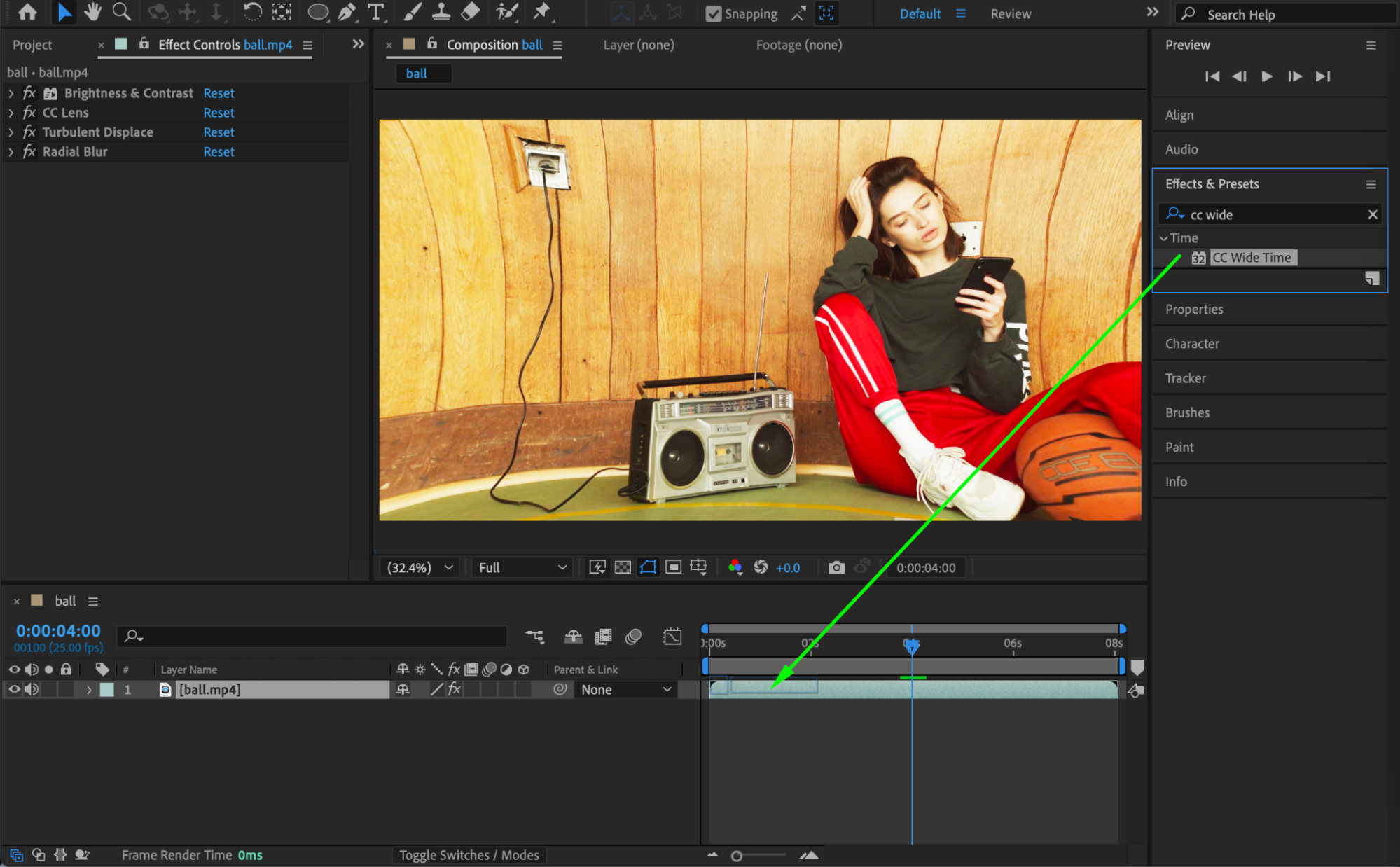Select the Hand tool
Screen dimensions: 1400x867
pyautogui.click(x=92, y=12)
